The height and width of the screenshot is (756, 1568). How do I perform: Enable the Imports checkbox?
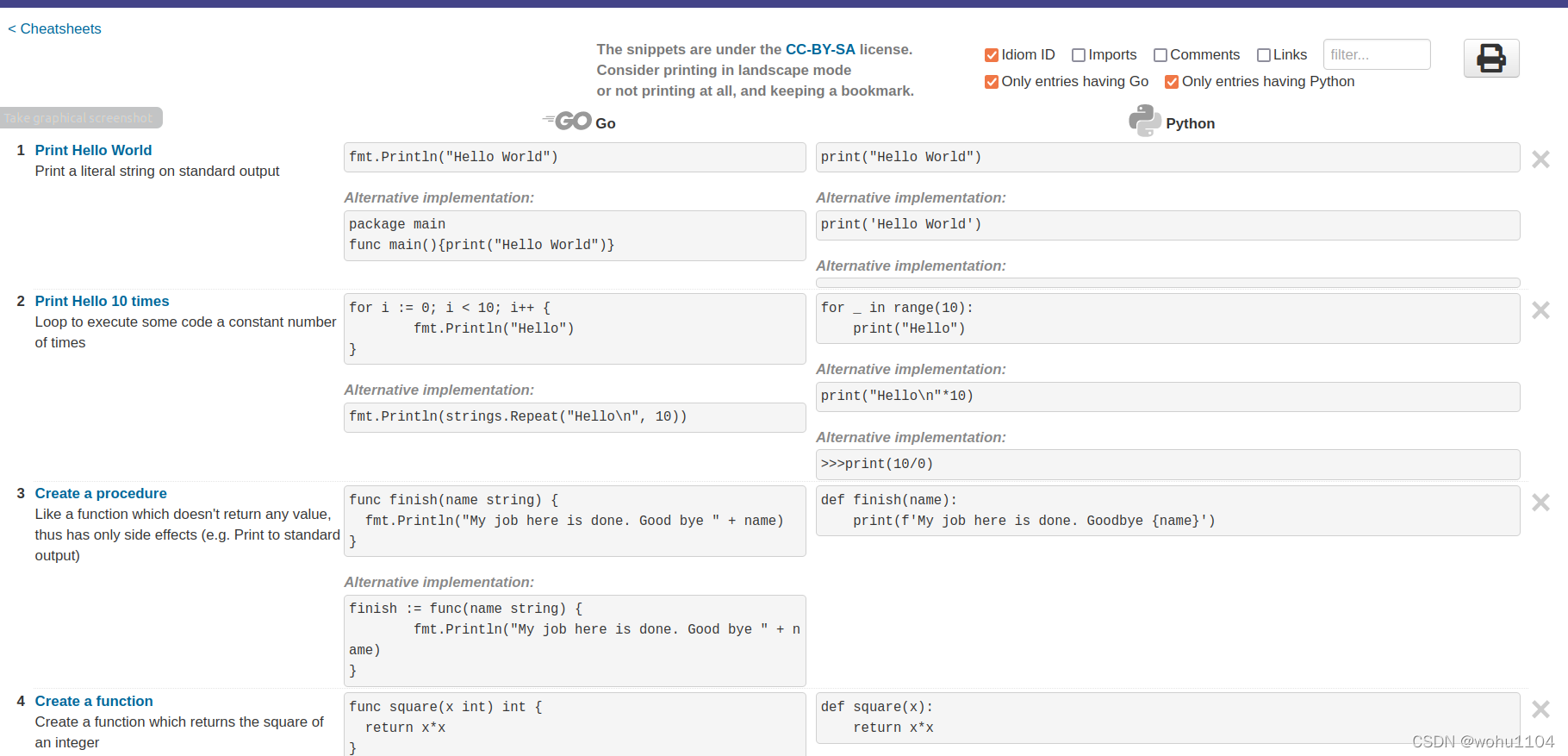tap(1079, 55)
